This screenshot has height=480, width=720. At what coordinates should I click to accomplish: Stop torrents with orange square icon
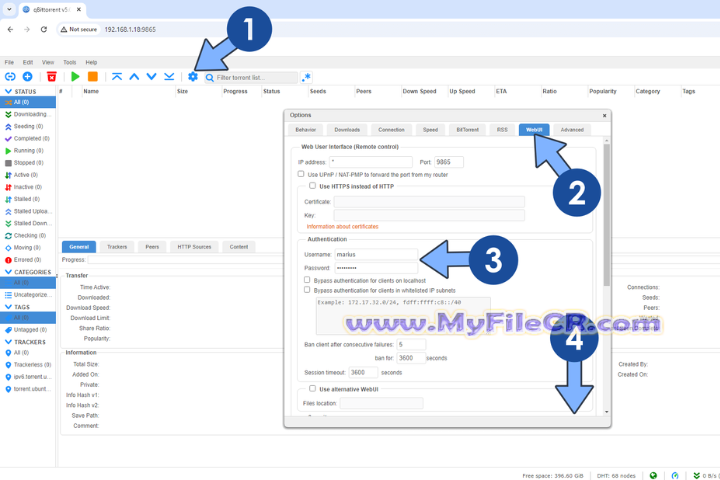click(x=93, y=77)
